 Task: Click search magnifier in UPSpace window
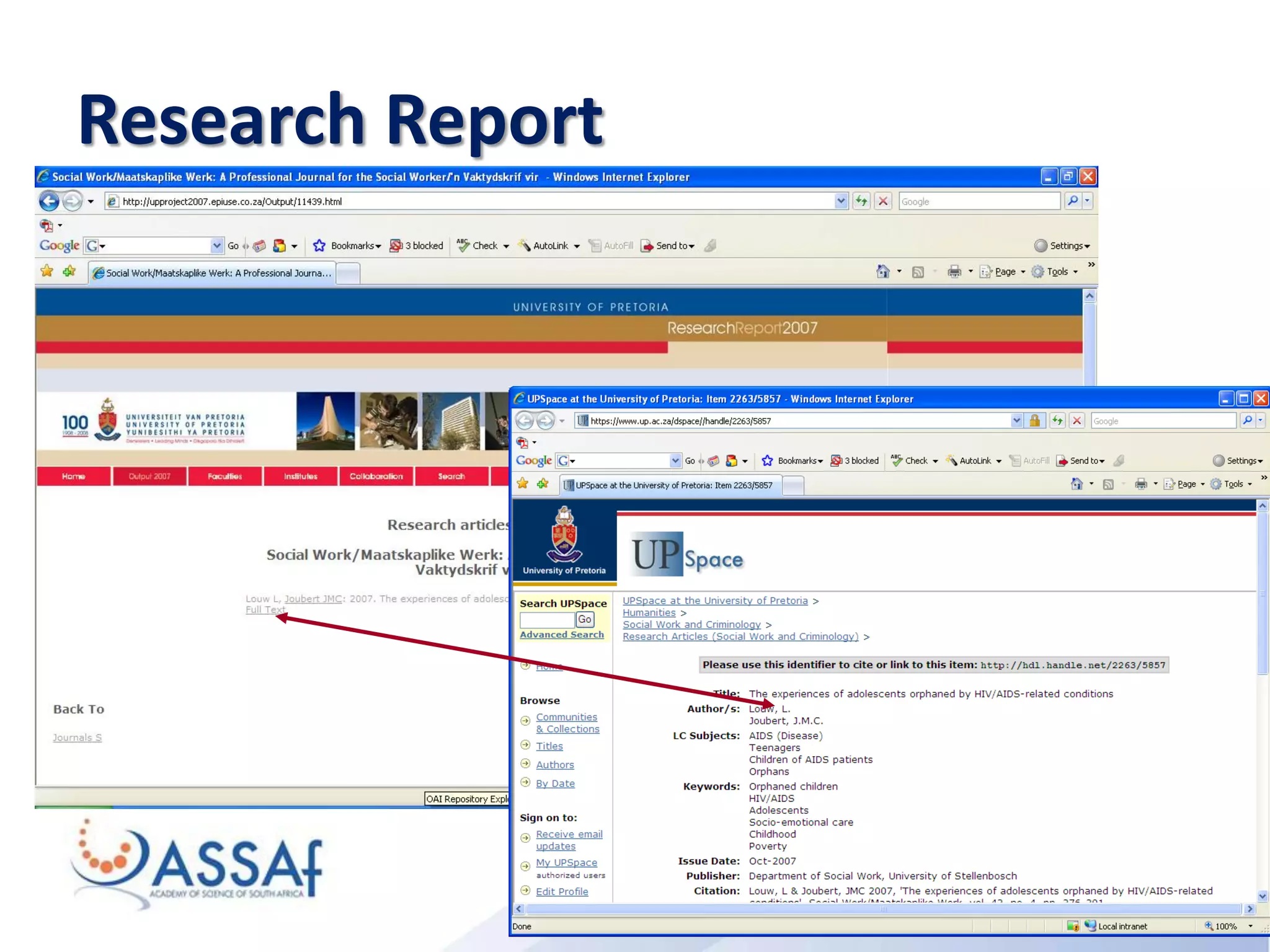(1247, 421)
